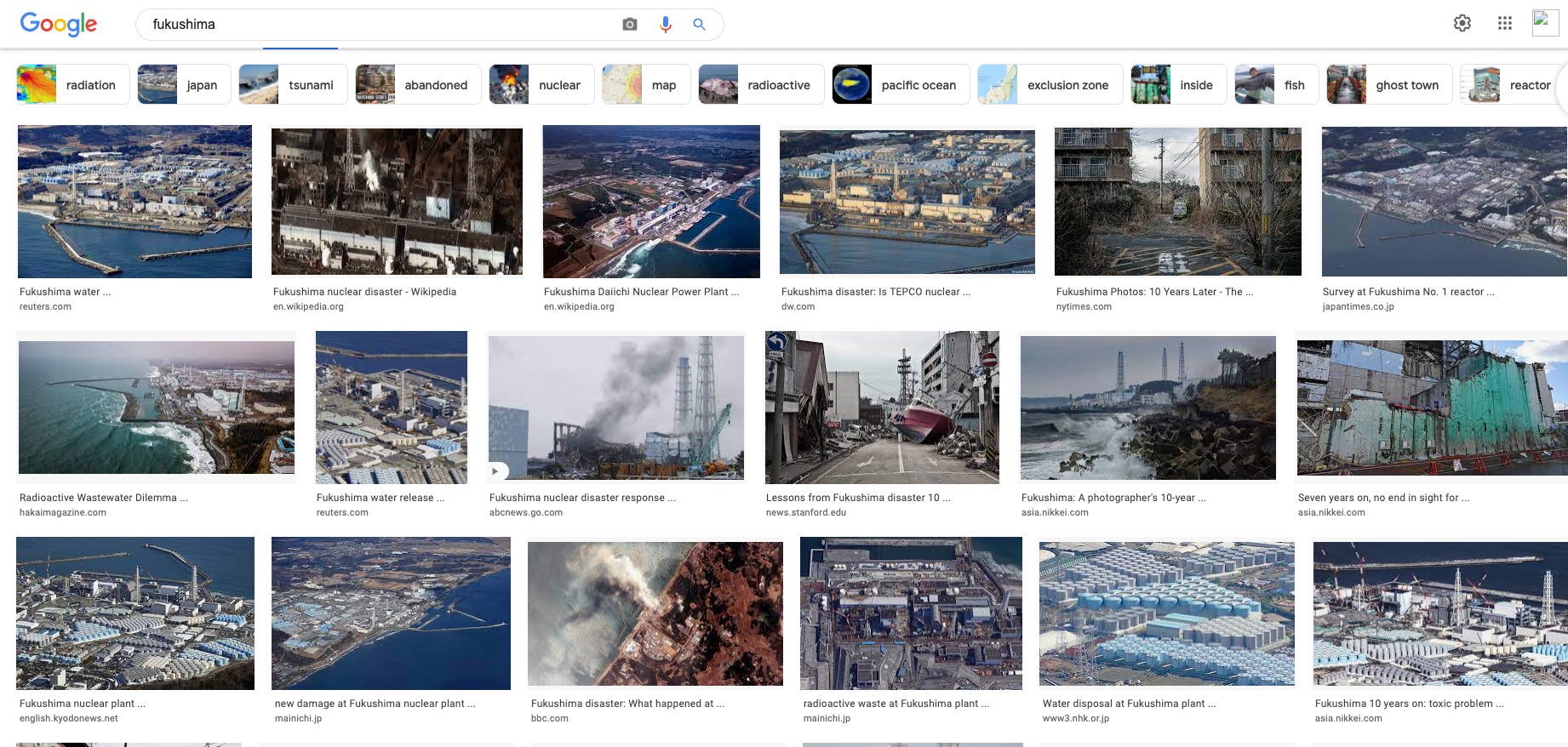The image size is (1568, 747).
Task: Open the BBC satellite smoke image
Action: (655, 613)
